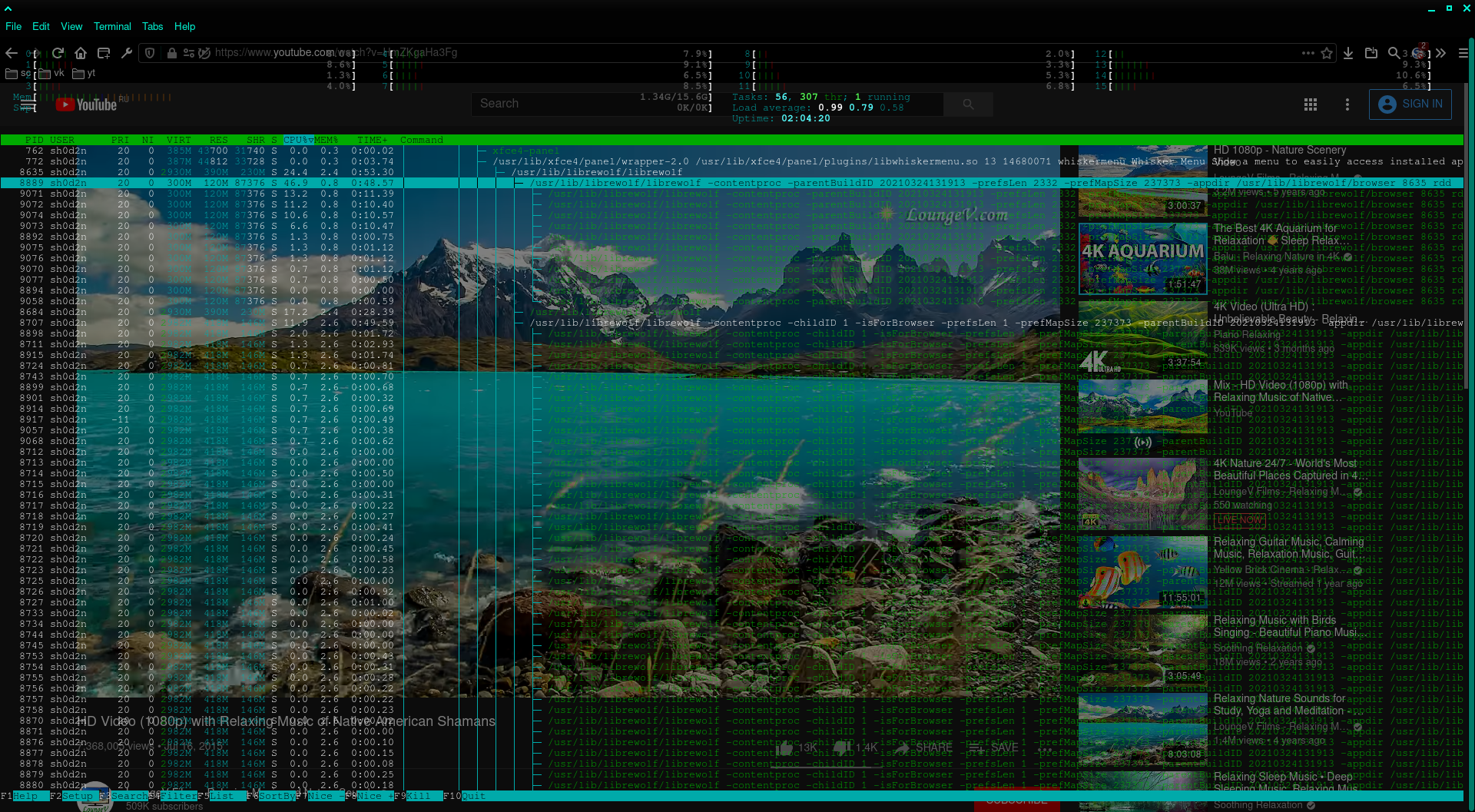Screen dimensions: 1475x812
Task: Expand the toolbar overflow chevrons
Action: point(1440,53)
